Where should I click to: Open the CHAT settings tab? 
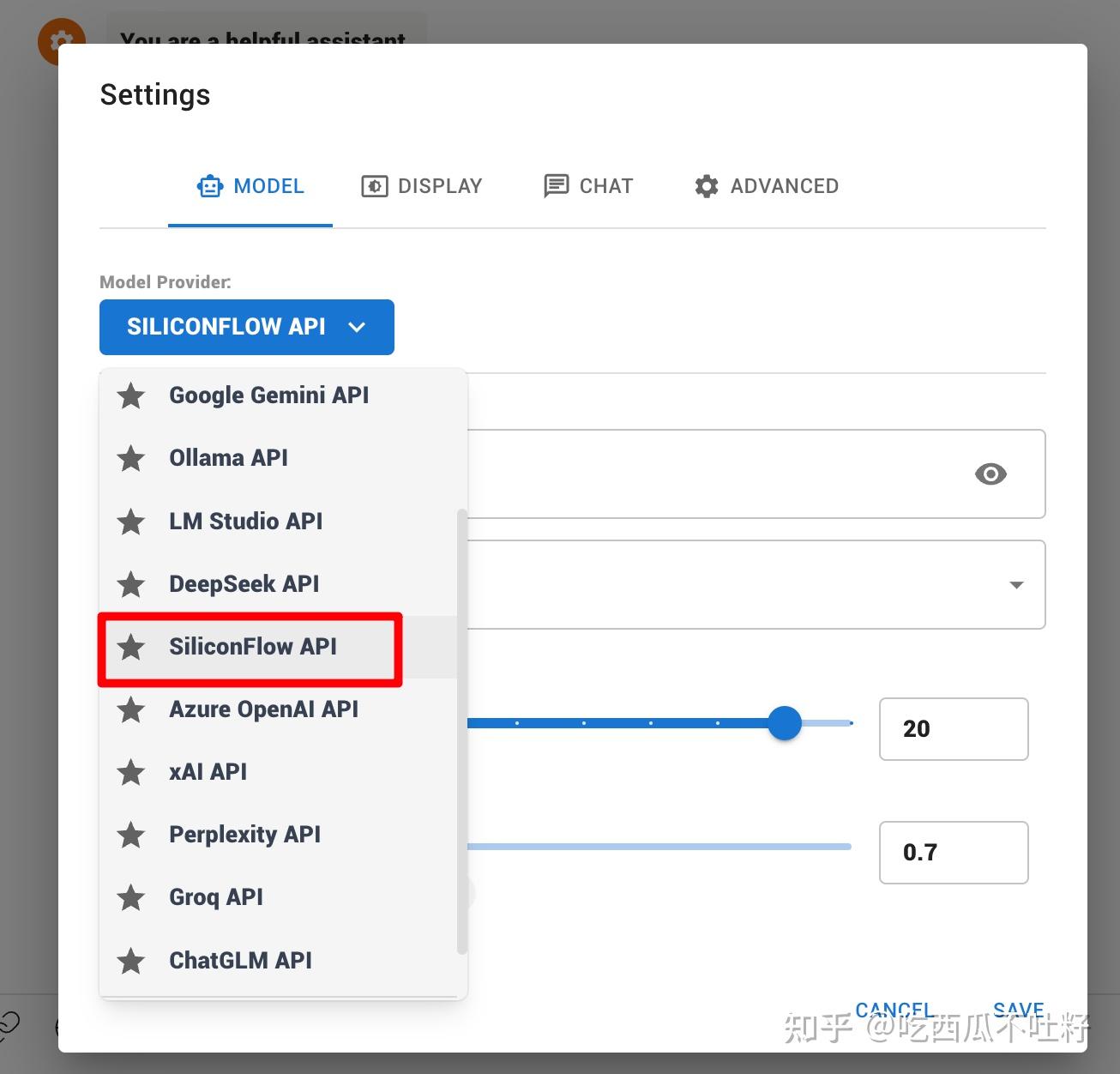tap(588, 186)
